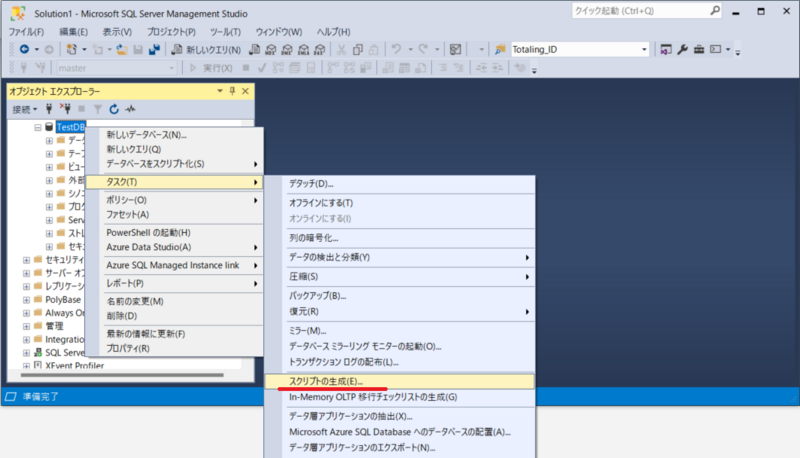Click the undo arrow icon
This screenshot has height=458, width=800.
396,49
